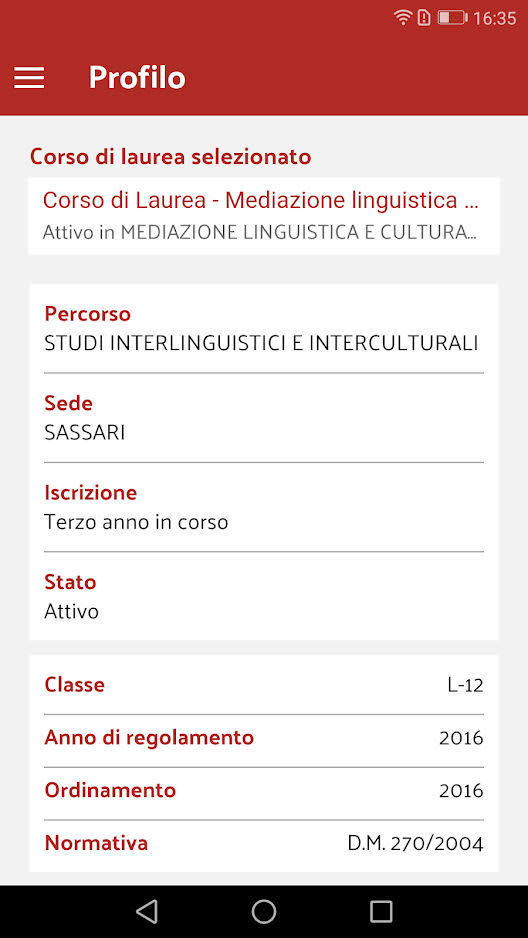Tap the Attivo in MEDIAZIONE LINGUISTICA subtitle
This screenshot has height=938, width=528.
(x=260, y=233)
